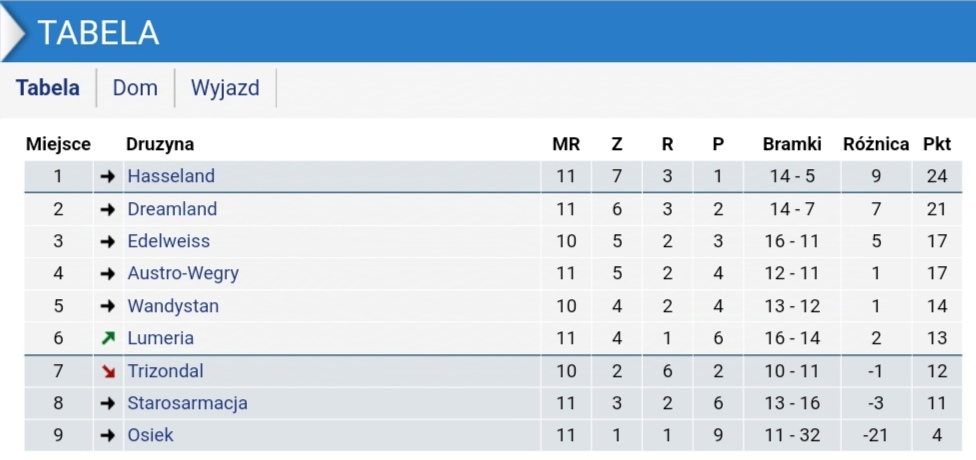Open the Hasseland team link
This screenshot has height=460, width=976.
[171, 176]
